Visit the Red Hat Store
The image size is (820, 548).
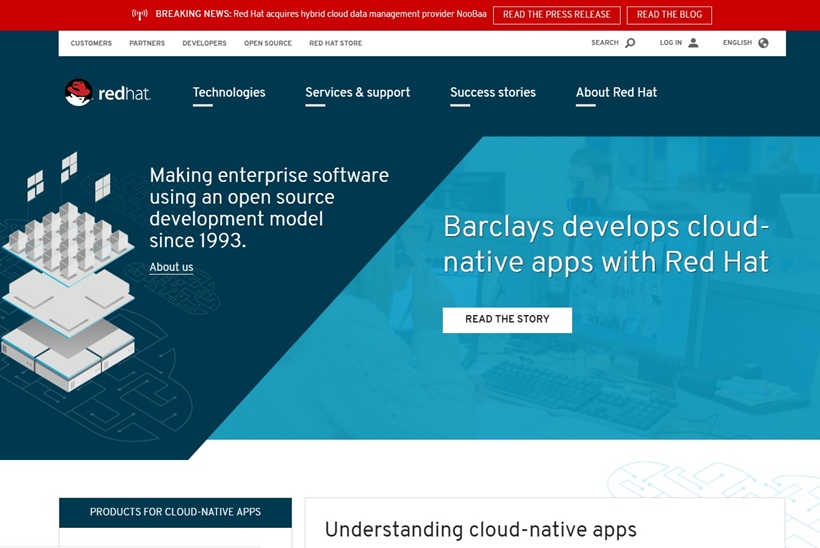[336, 43]
